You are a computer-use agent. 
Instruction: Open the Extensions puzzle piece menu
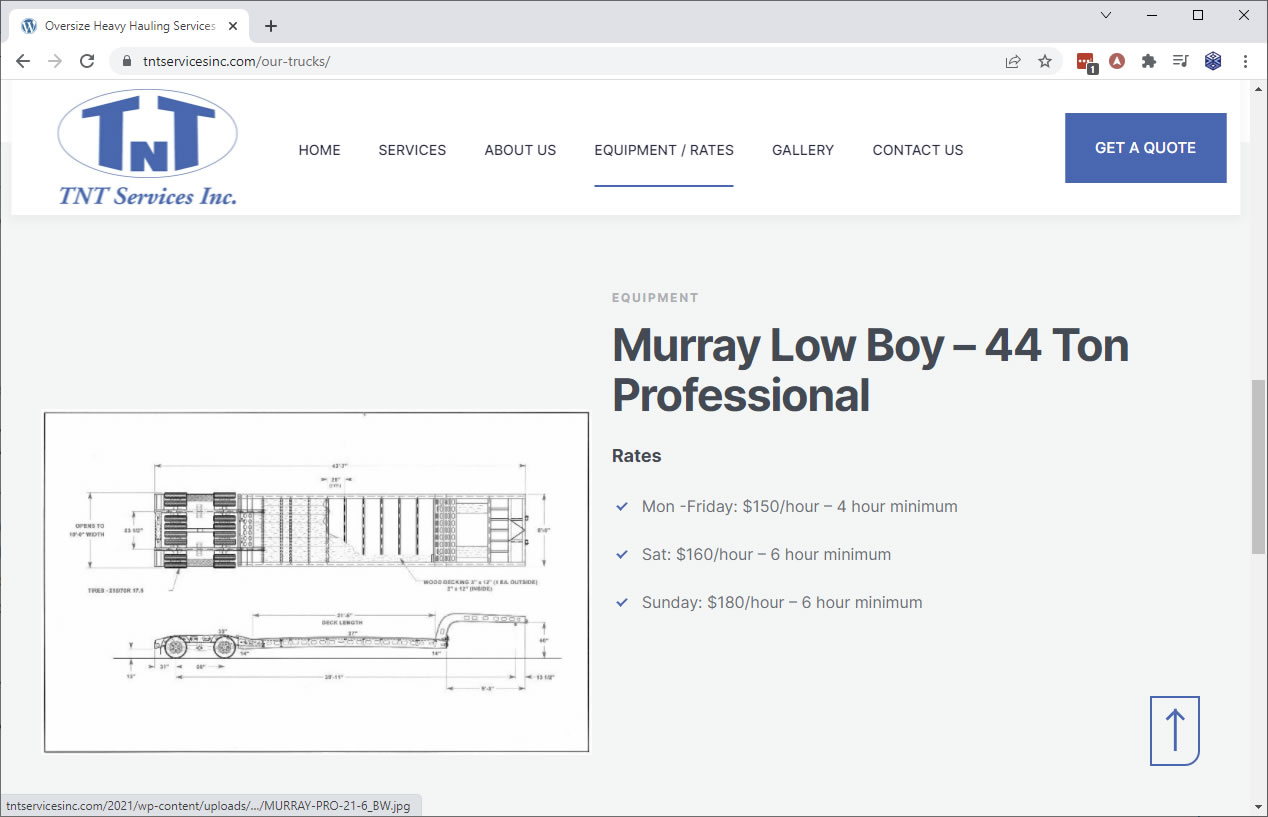tap(1149, 61)
